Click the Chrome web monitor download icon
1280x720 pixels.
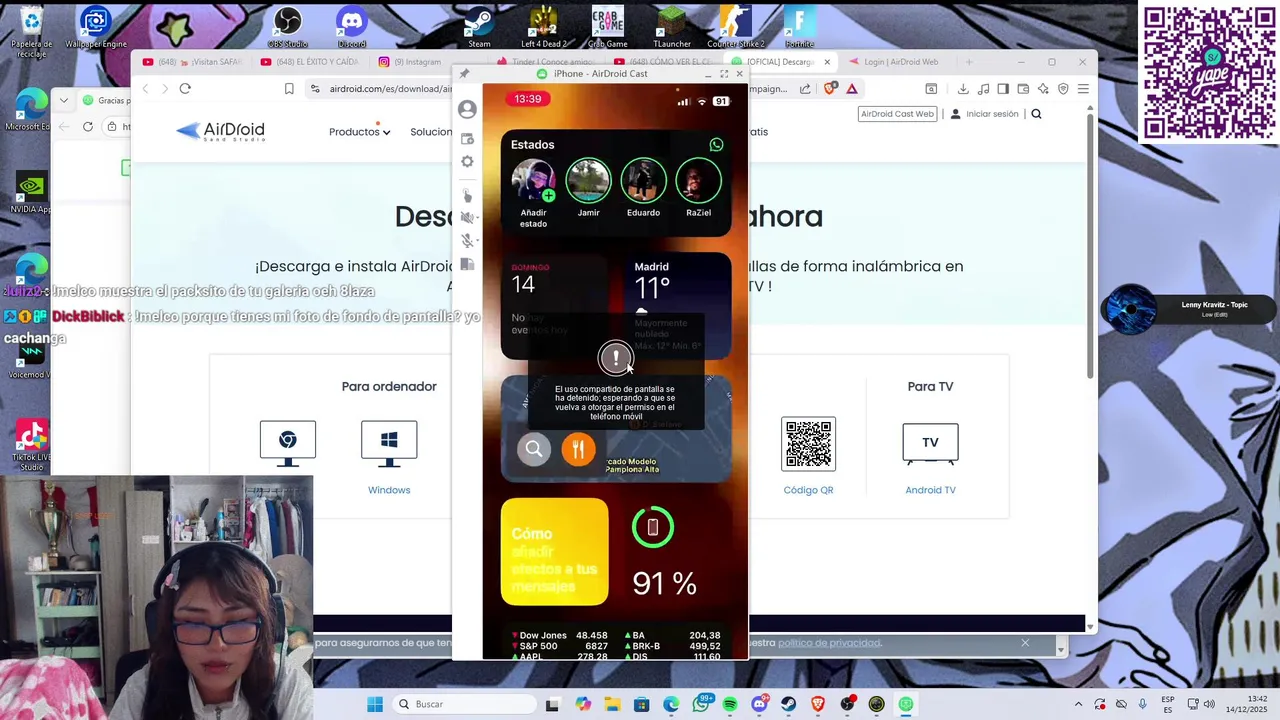(288, 444)
